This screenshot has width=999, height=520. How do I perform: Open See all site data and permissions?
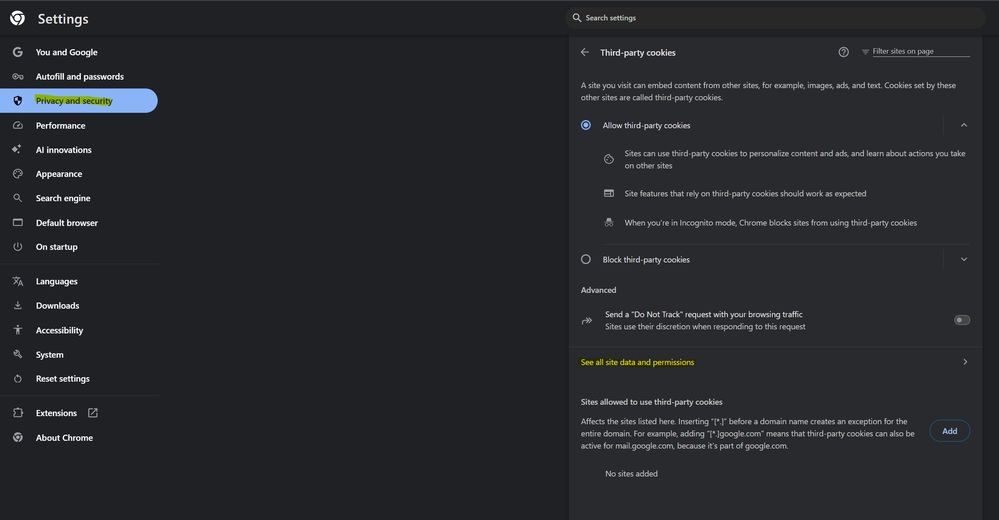775,362
